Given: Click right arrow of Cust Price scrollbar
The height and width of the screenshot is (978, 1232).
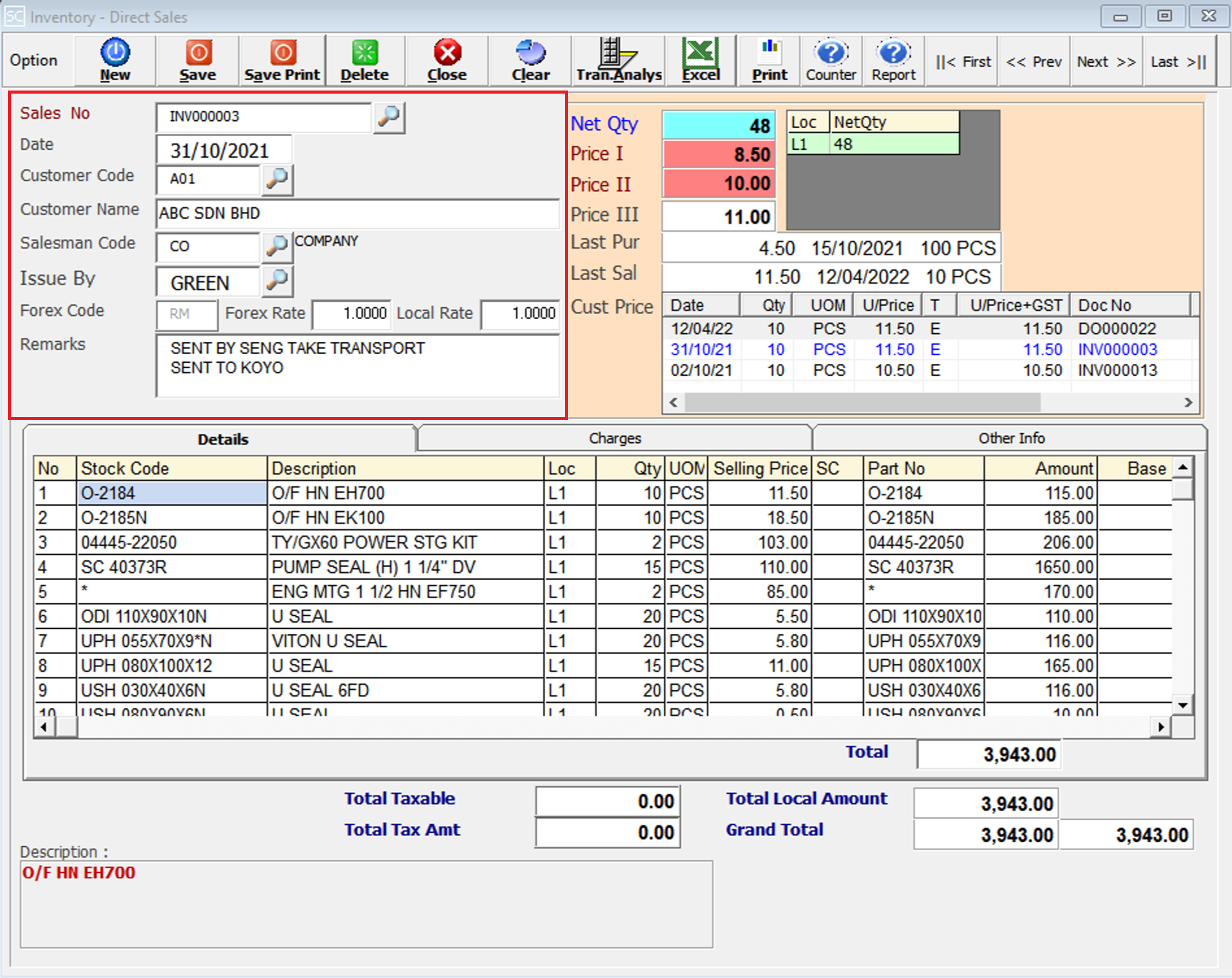Looking at the screenshot, I should [x=1188, y=402].
